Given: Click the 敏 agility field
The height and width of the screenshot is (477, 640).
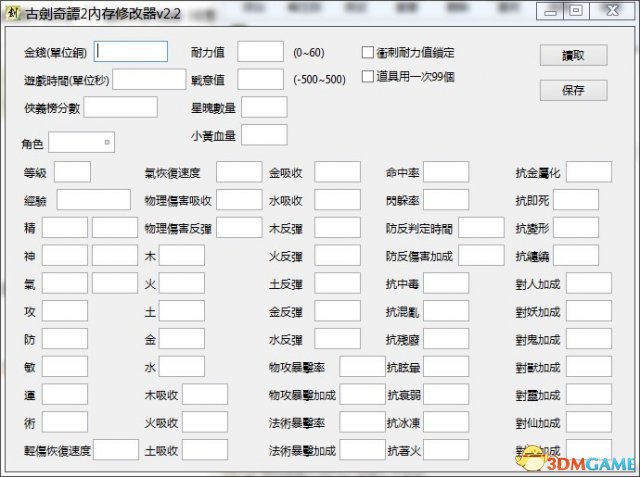Looking at the screenshot, I should click(65, 366).
